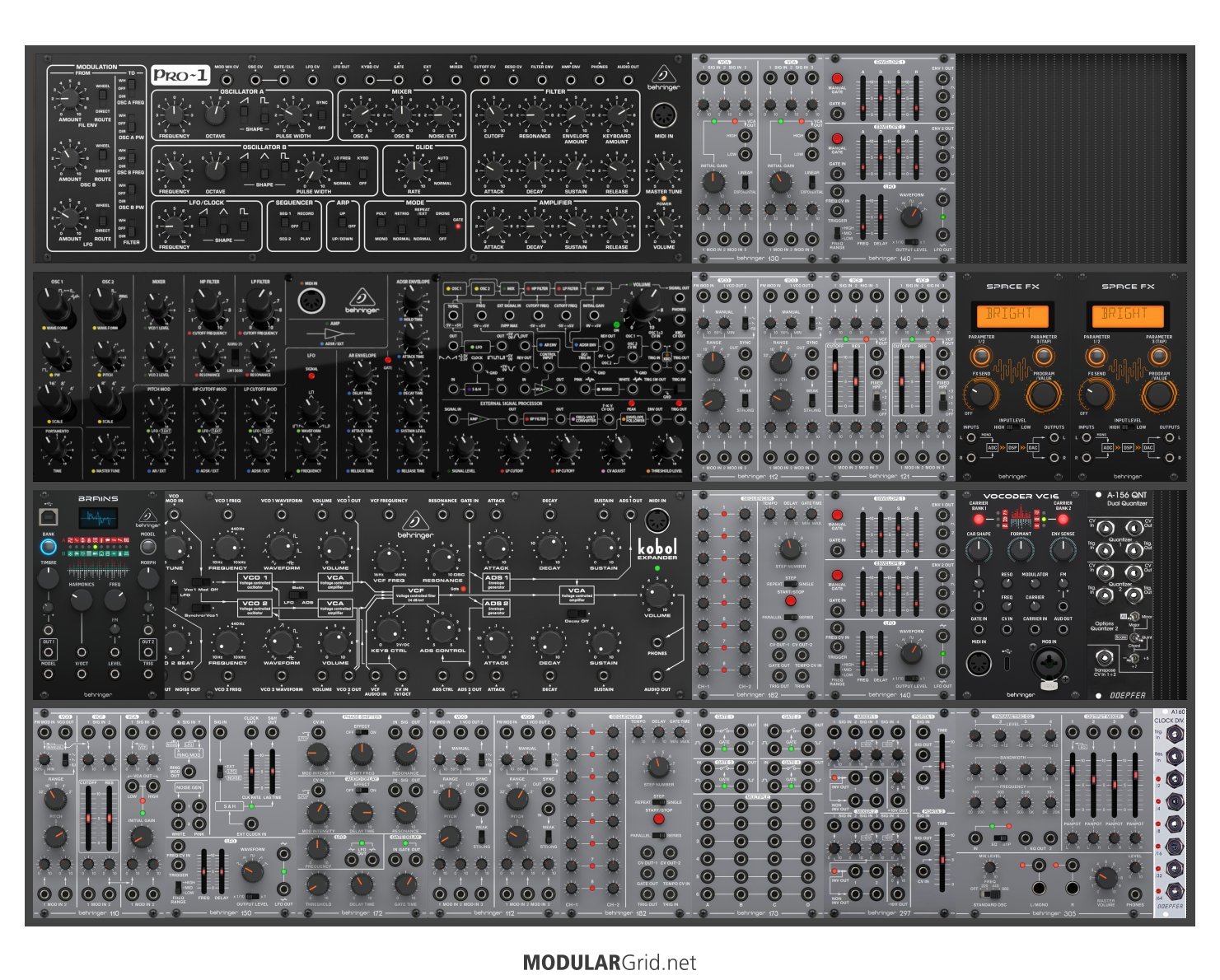Click the left Space FX BRIGHT display

1012,315
